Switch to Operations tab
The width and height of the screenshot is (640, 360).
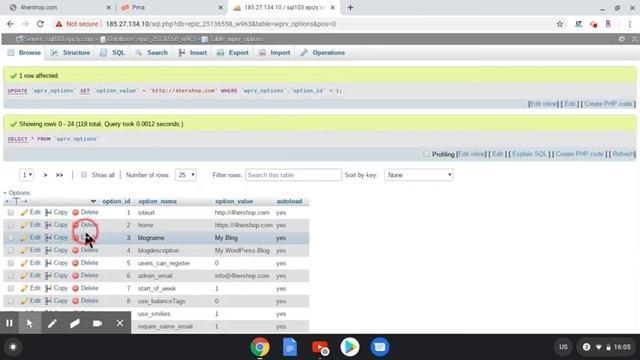tap(323, 53)
